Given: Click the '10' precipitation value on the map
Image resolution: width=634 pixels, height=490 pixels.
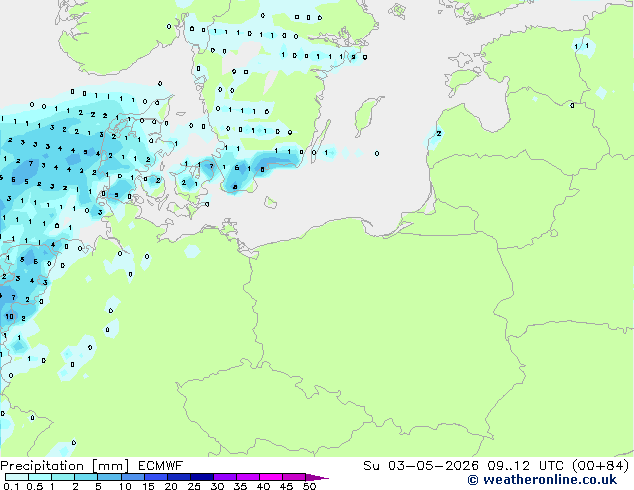Looking at the screenshot, I should [x=9, y=317].
